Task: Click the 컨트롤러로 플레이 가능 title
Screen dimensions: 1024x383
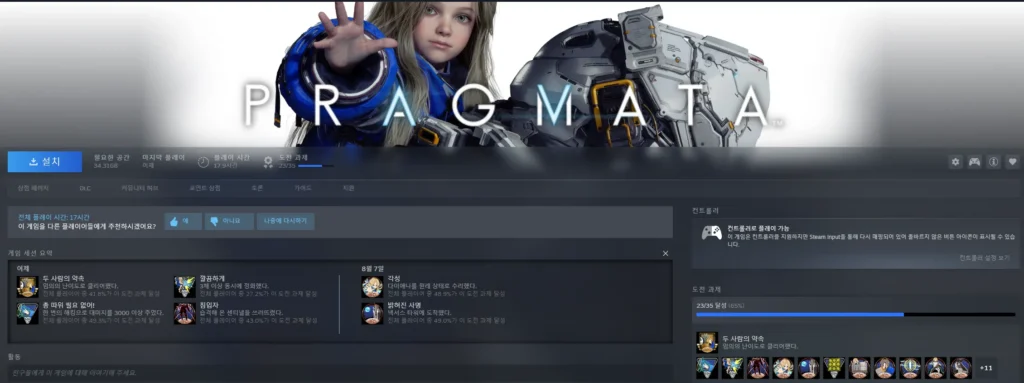Action: tap(758, 228)
